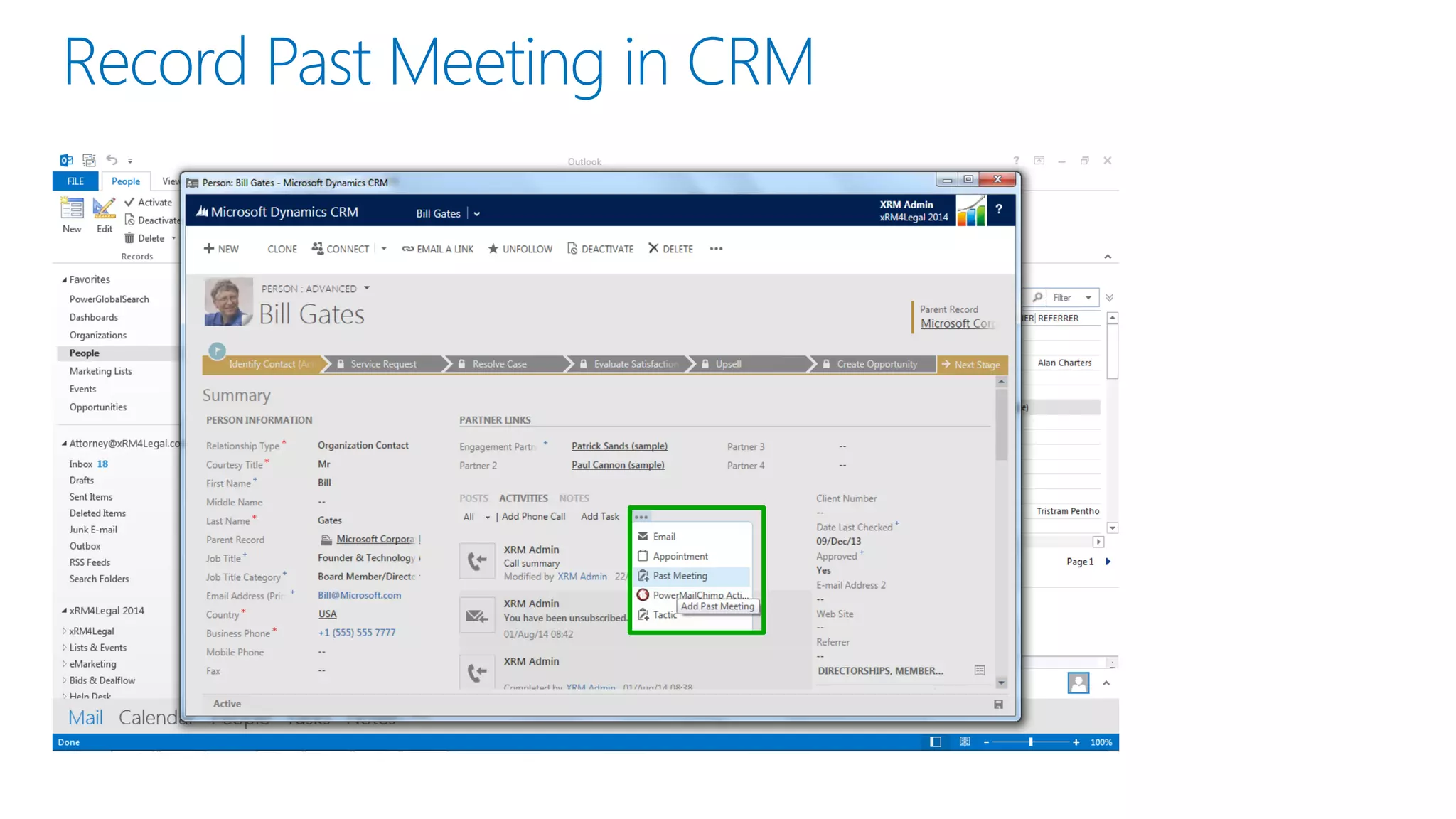Image resolution: width=1456 pixels, height=819 pixels.
Task: Click the UNFOLLOW star command
Action: coord(520,249)
